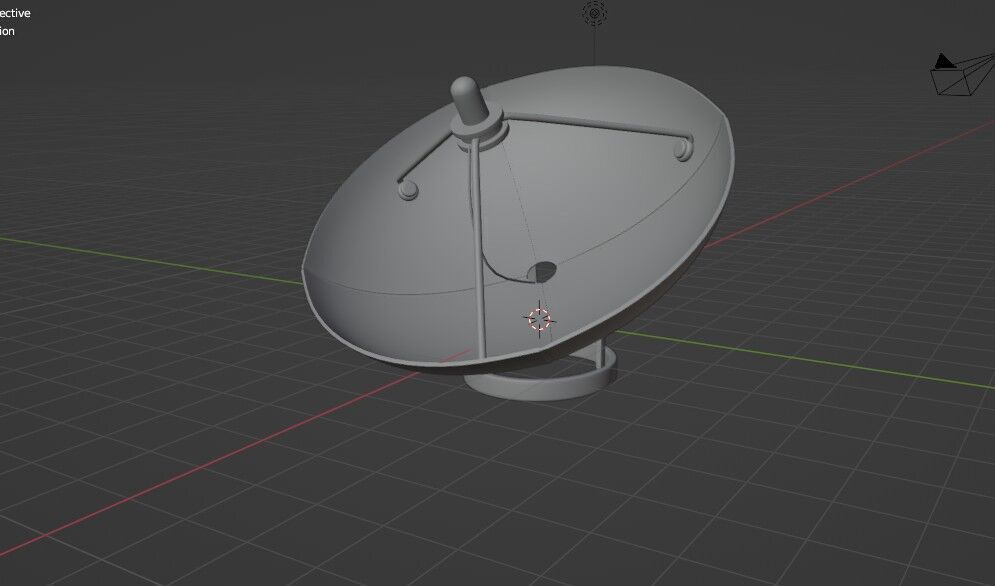Select the point light object
The height and width of the screenshot is (586, 995).
(x=595, y=13)
